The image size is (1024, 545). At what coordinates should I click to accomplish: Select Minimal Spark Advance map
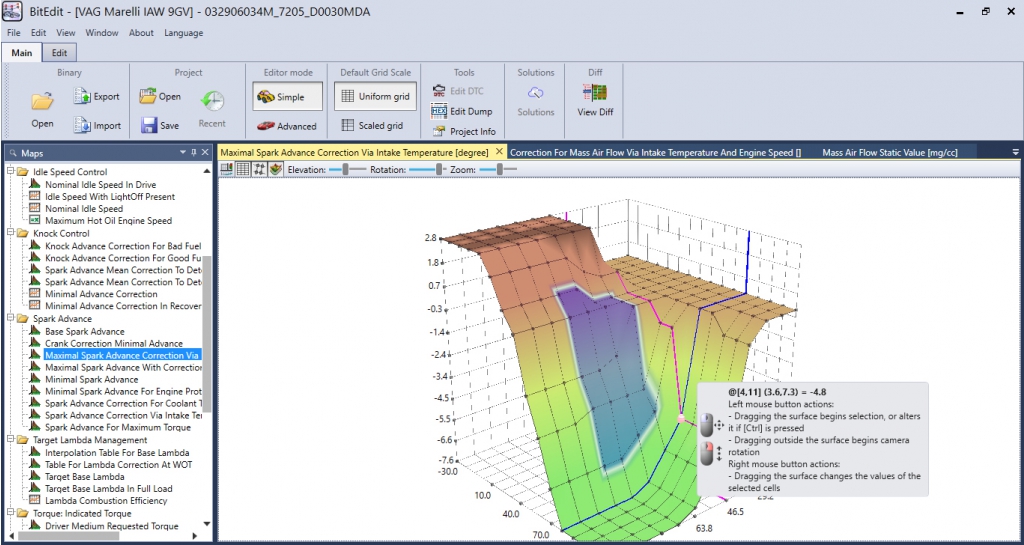click(x=91, y=379)
